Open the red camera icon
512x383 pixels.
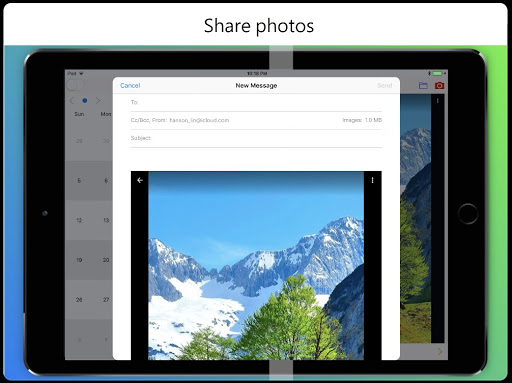tap(439, 86)
